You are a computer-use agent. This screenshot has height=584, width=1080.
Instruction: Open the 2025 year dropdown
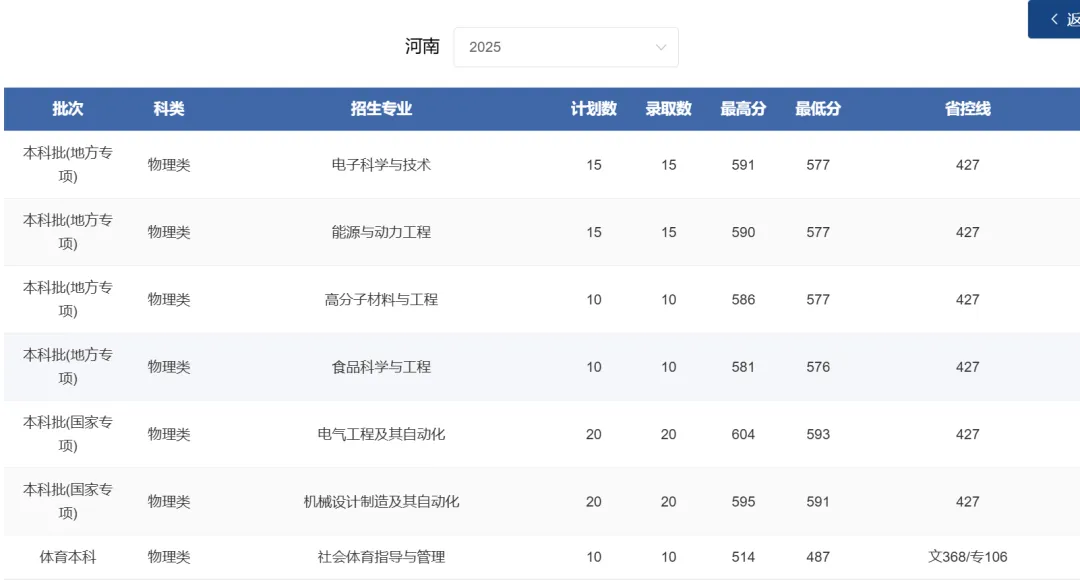pyautogui.click(x=565, y=47)
